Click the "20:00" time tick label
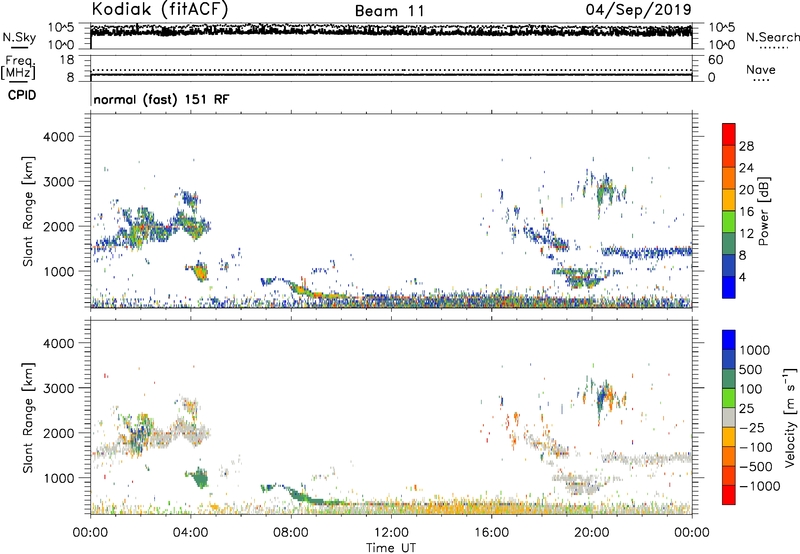 coord(591,533)
